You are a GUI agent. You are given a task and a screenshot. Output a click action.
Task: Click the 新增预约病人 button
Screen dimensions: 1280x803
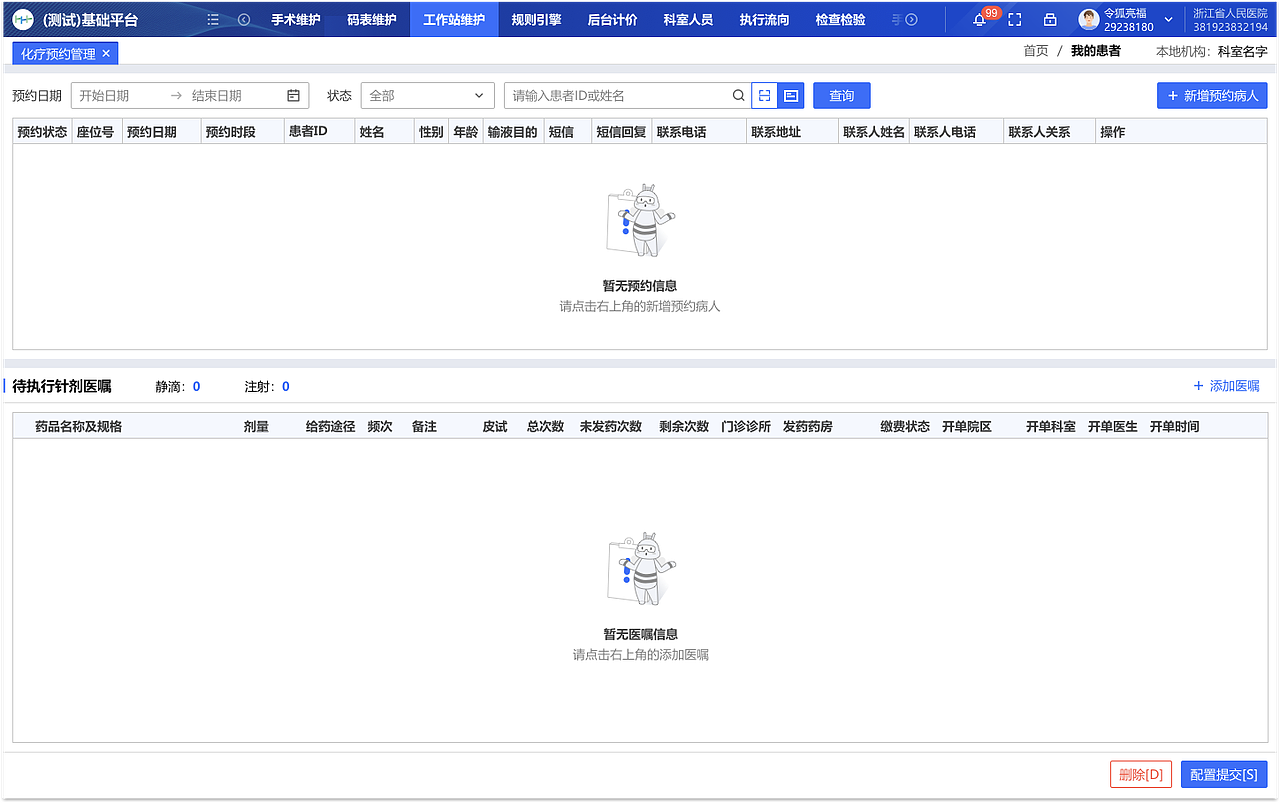pyautogui.click(x=1212, y=95)
